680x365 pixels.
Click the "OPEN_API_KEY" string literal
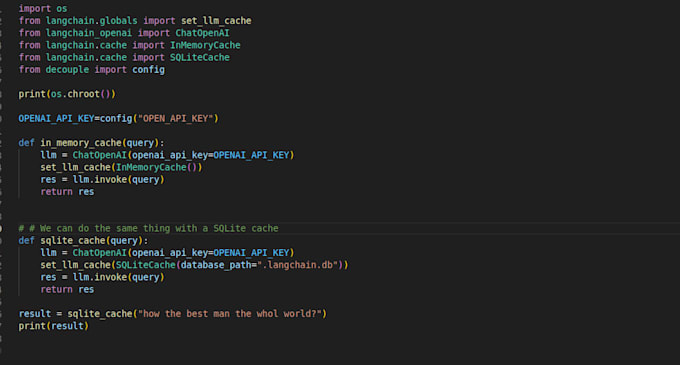[178, 118]
